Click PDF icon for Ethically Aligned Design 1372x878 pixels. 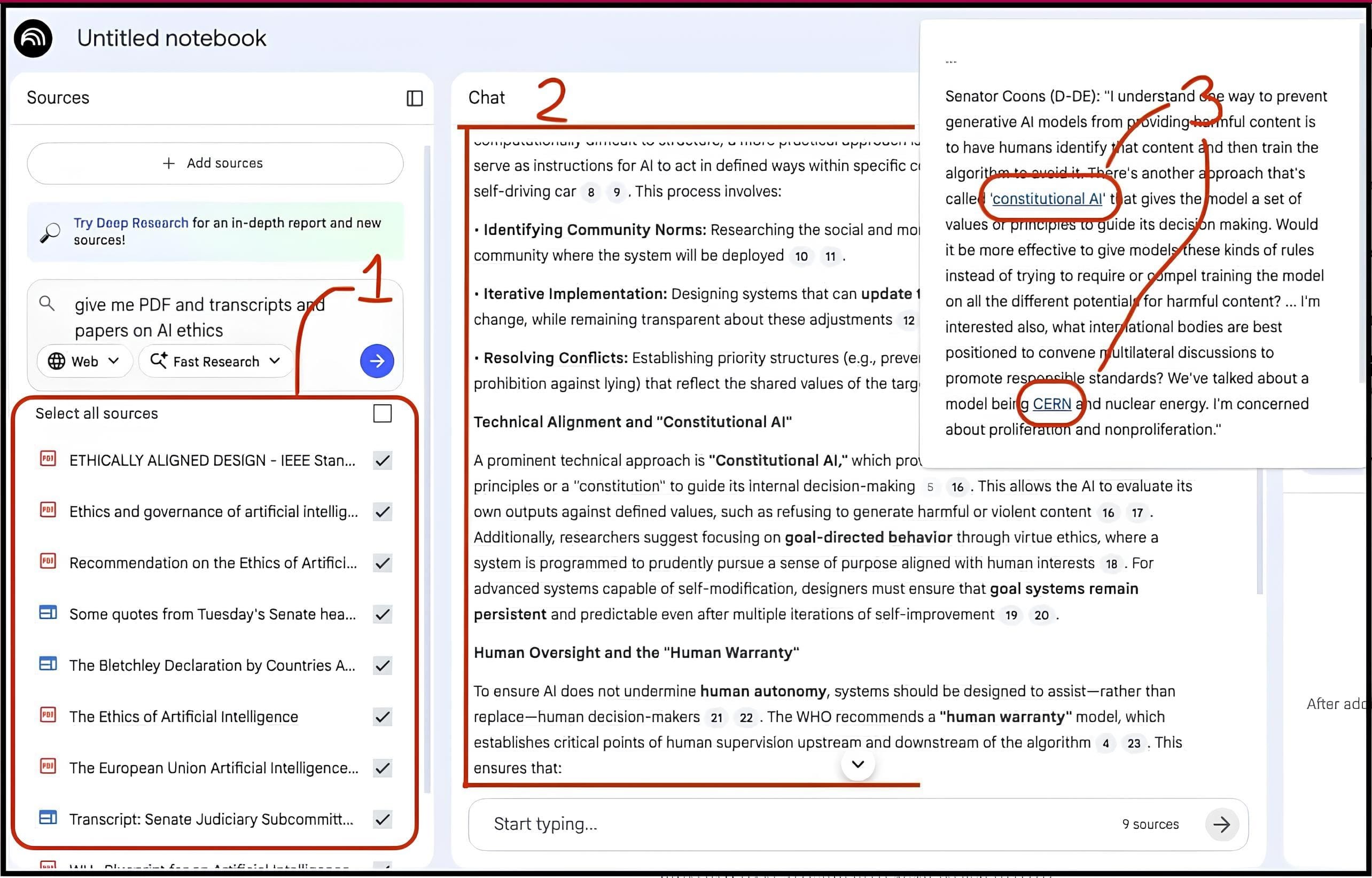48,459
